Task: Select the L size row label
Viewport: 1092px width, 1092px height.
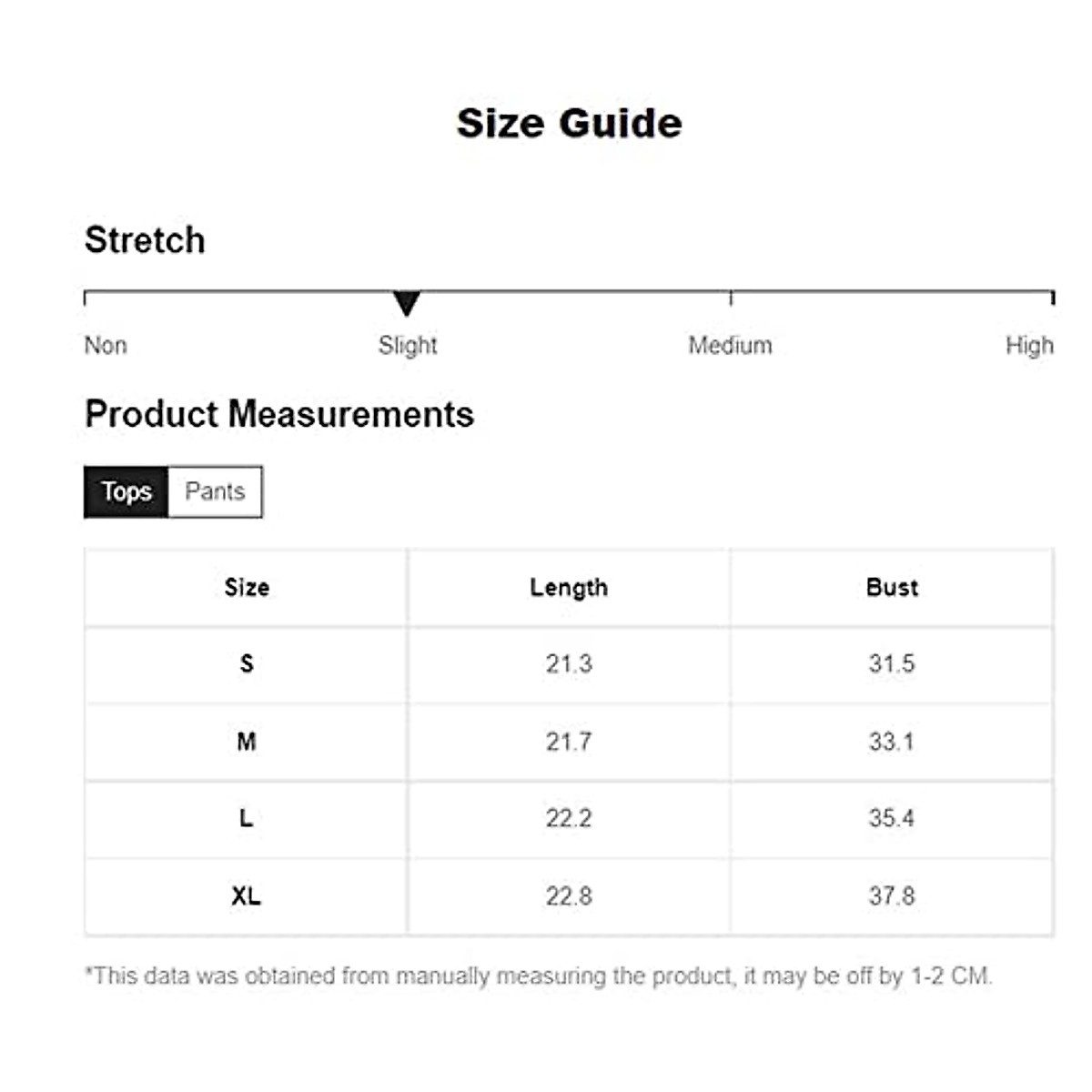Action: pos(247,819)
